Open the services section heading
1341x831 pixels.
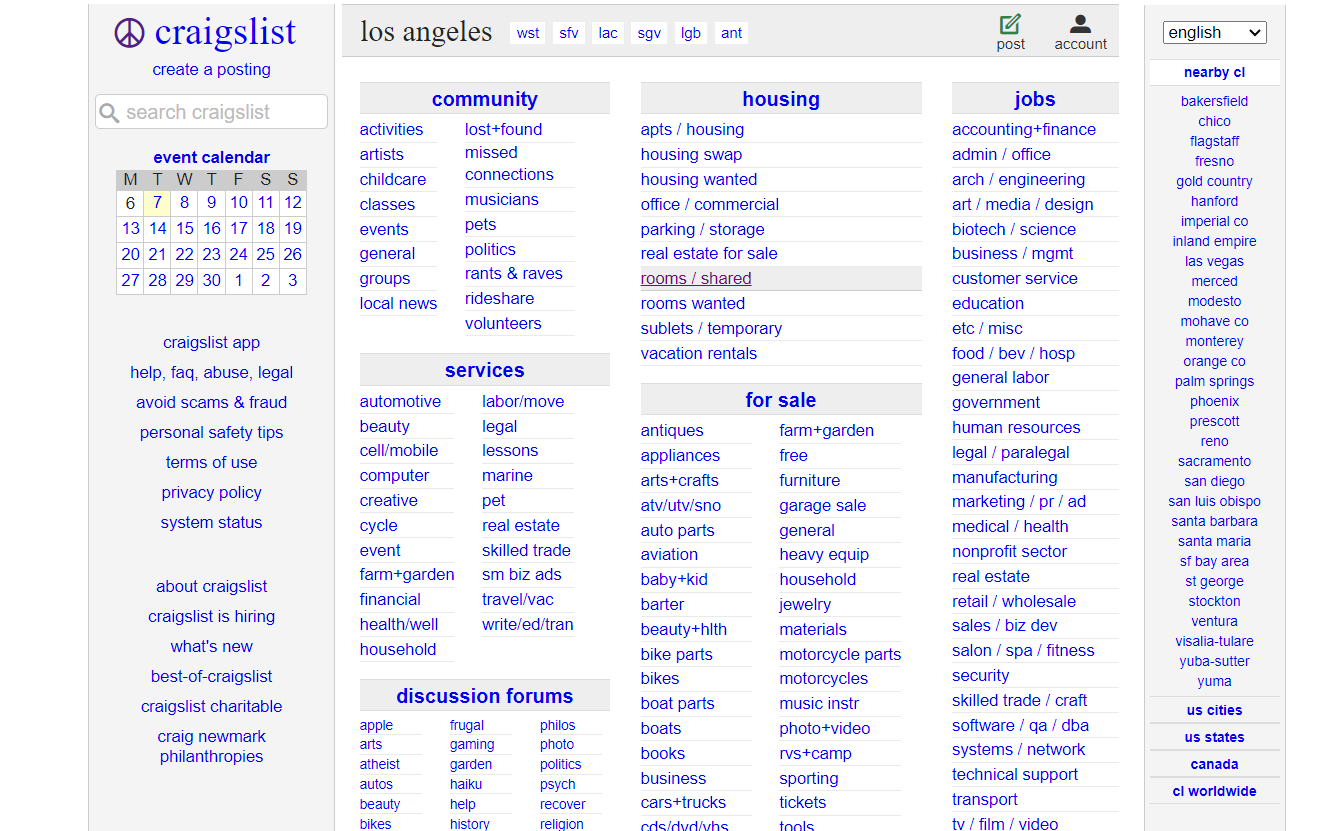click(485, 370)
